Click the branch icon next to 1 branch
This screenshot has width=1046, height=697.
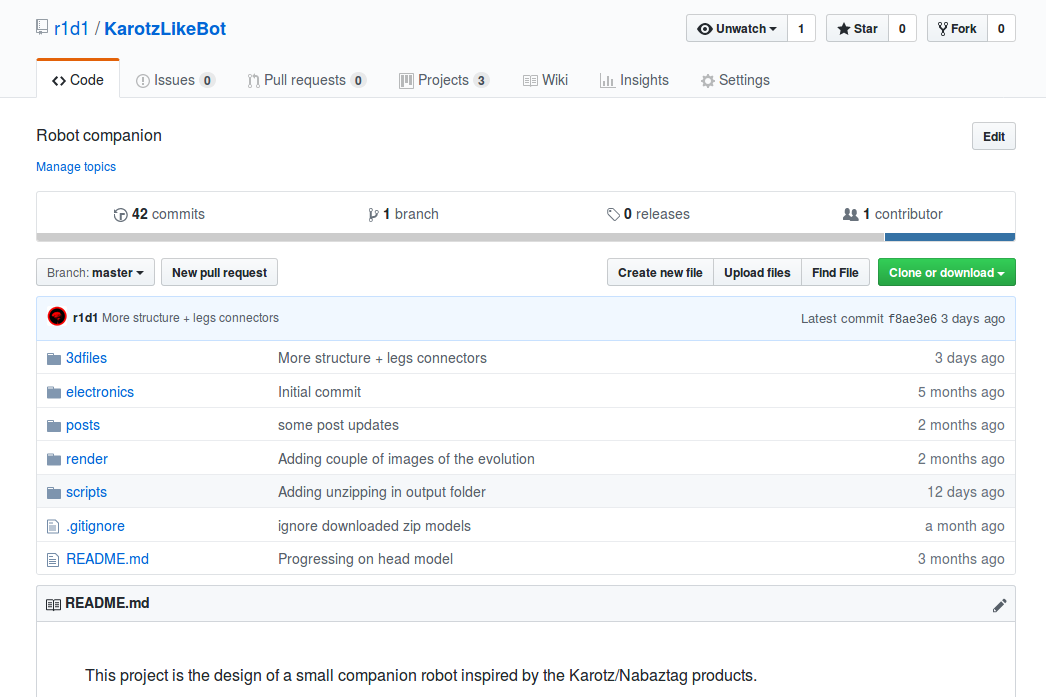pyautogui.click(x=373, y=215)
